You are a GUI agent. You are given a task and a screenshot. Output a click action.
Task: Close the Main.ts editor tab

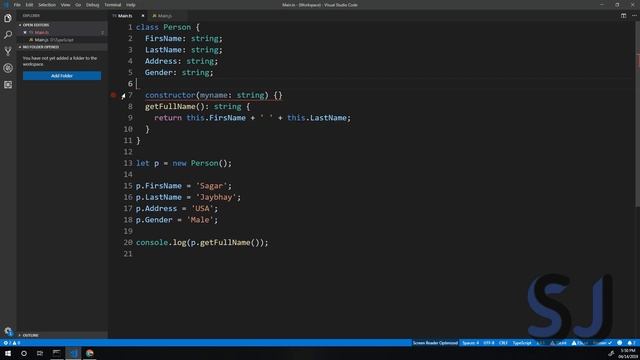143,16
